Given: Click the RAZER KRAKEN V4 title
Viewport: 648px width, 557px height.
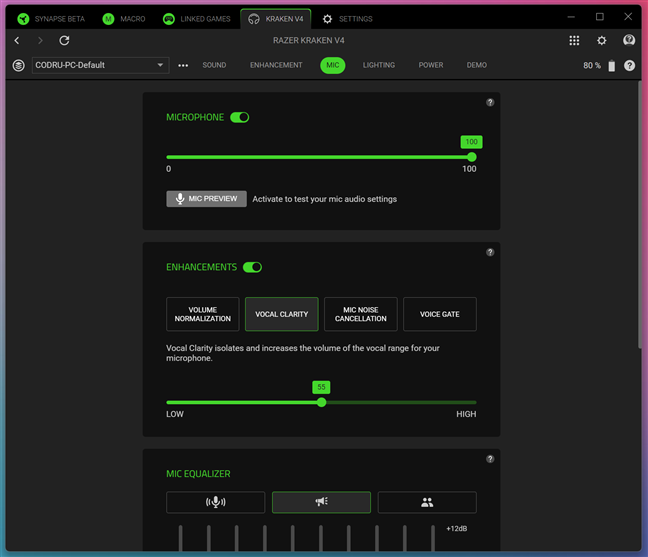Looking at the screenshot, I should pyautogui.click(x=309, y=40).
